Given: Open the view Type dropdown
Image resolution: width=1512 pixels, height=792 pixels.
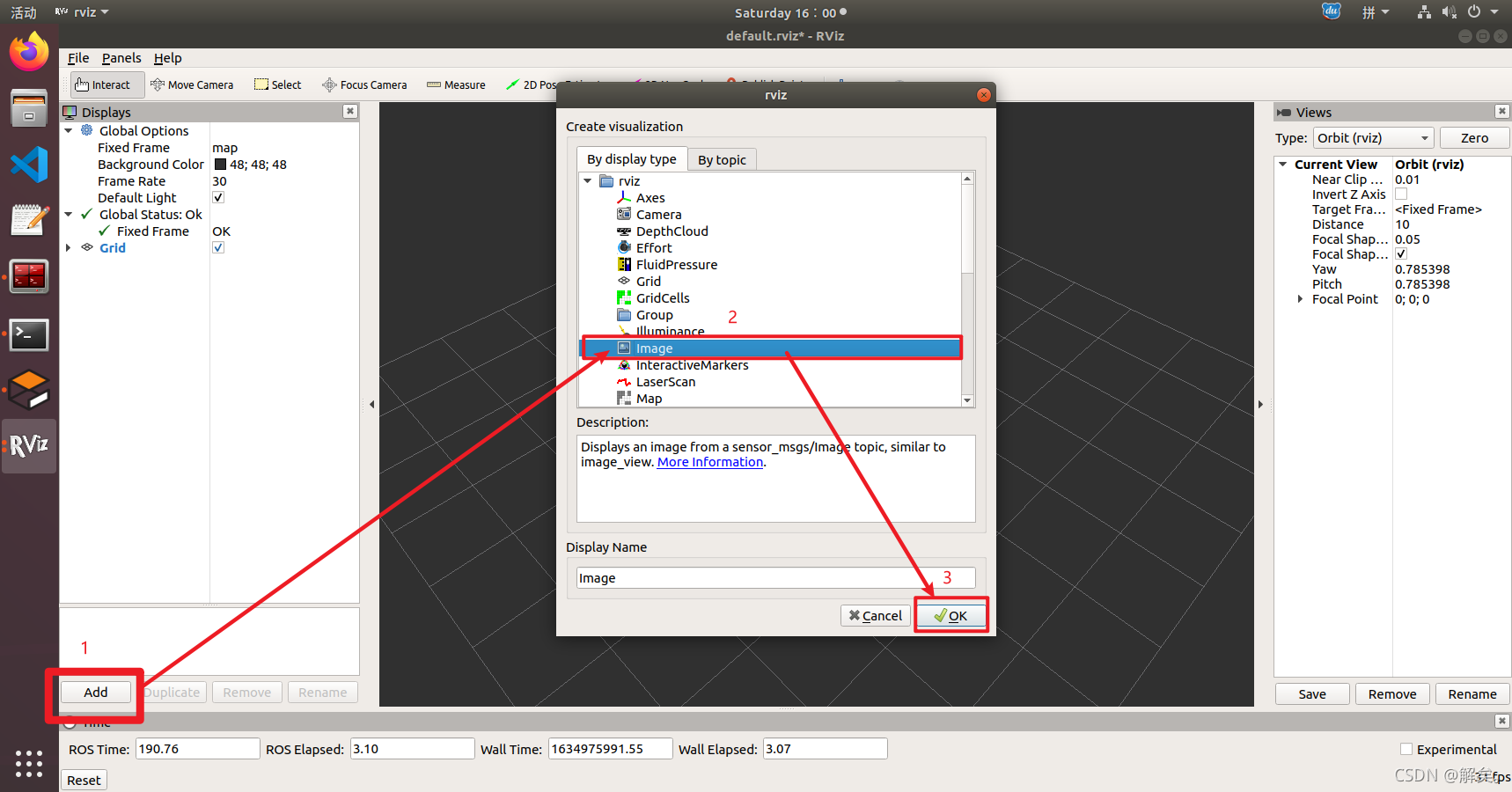Looking at the screenshot, I should [x=1373, y=138].
